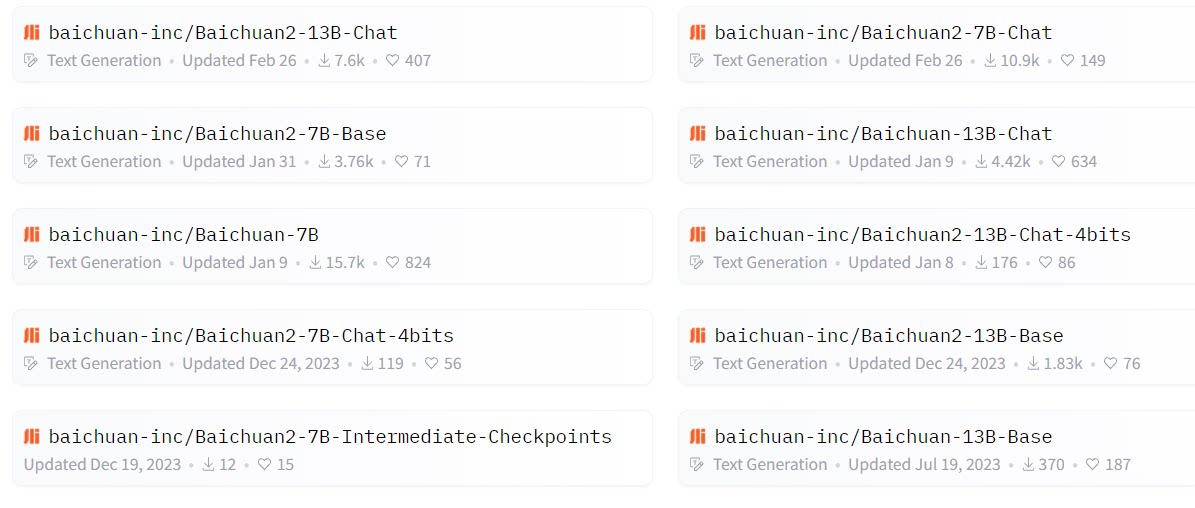
Task: Click Text Generation label on Baichuan2-7B-Chat-4bits
Action: pyautogui.click(x=104, y=364)
